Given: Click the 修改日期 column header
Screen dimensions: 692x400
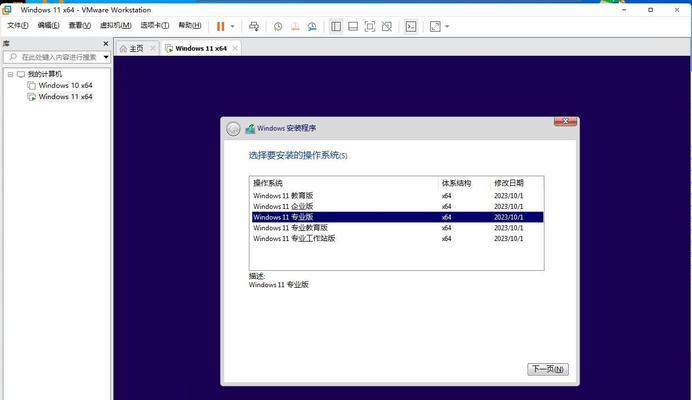Looking at the screenshot, I should (x=517, y=183).
